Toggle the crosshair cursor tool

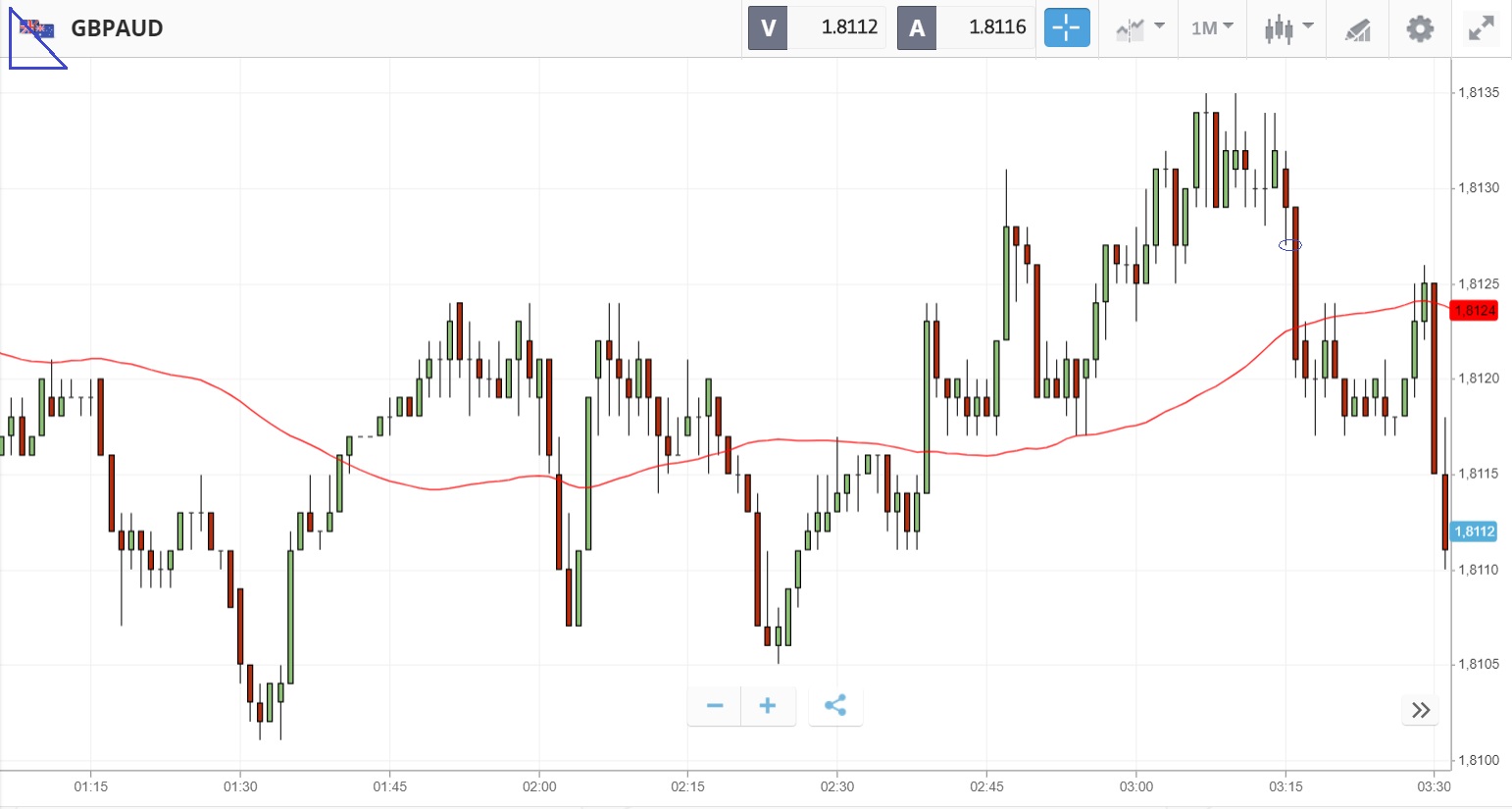pos(1066,27)
